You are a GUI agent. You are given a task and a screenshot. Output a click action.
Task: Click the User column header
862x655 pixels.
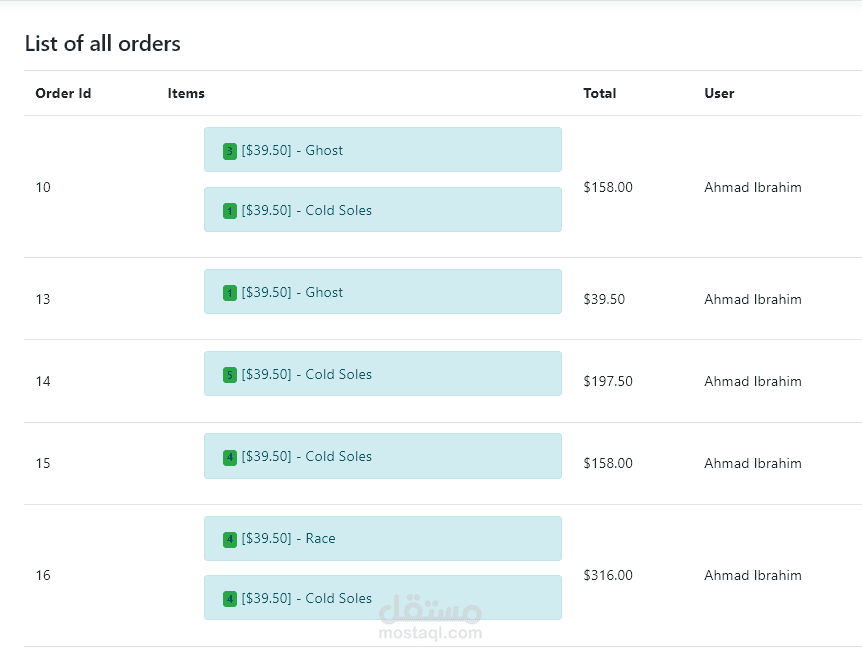(719, 93)
